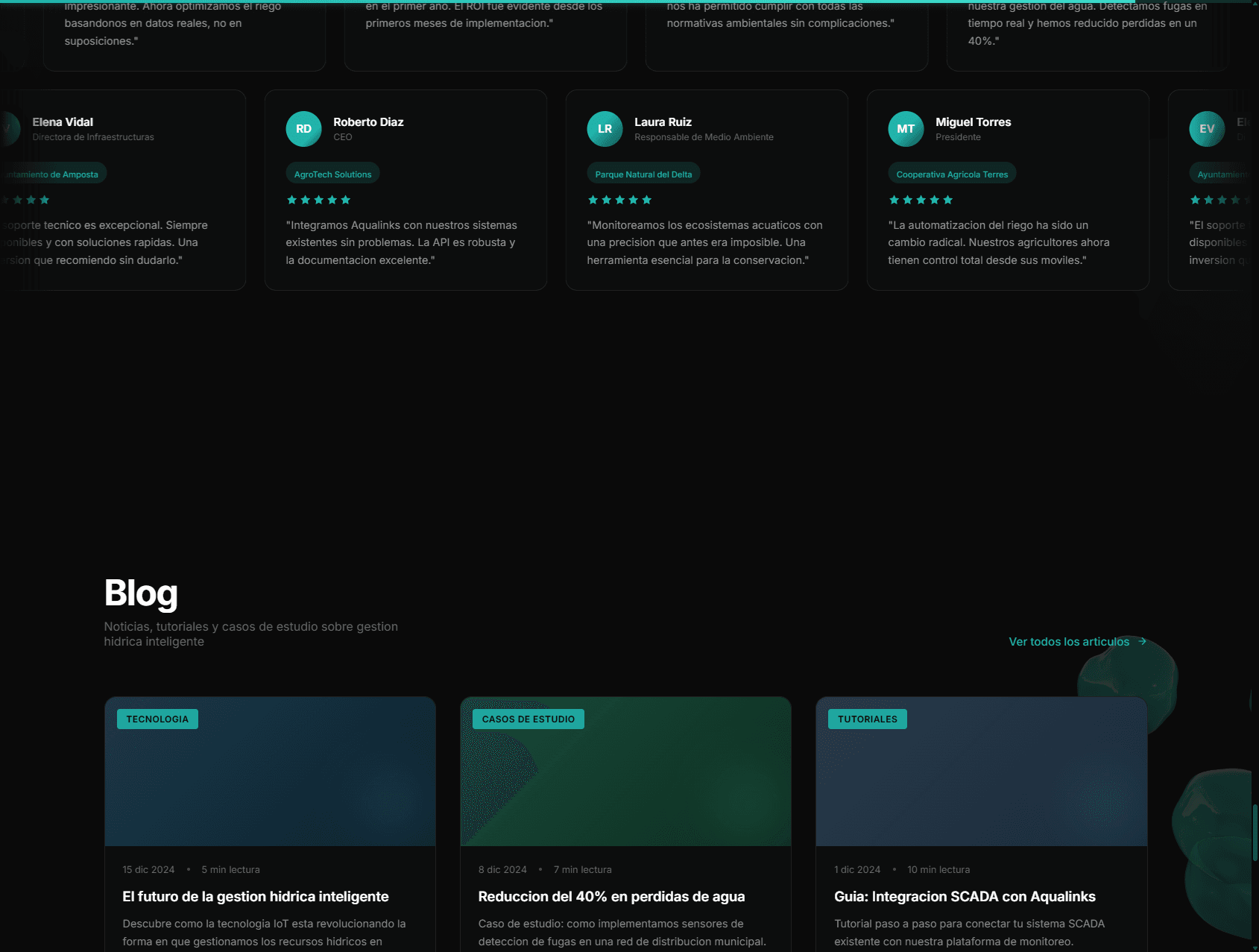
Task: Filter by the TUTORIALES category badge
Action: [867, 719]
